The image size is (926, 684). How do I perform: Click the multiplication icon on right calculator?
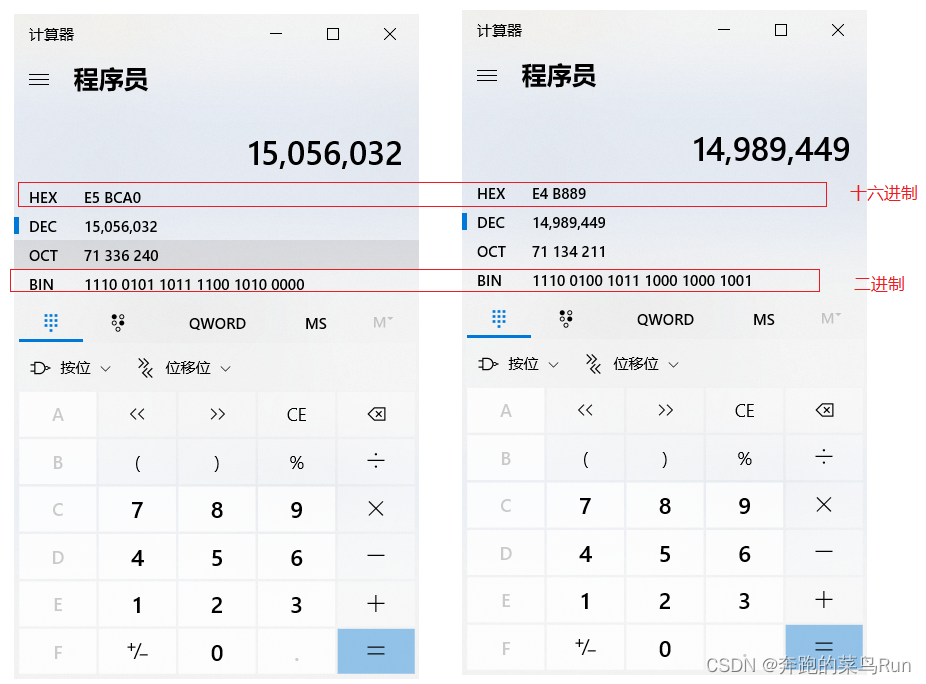tap(824, 505)
